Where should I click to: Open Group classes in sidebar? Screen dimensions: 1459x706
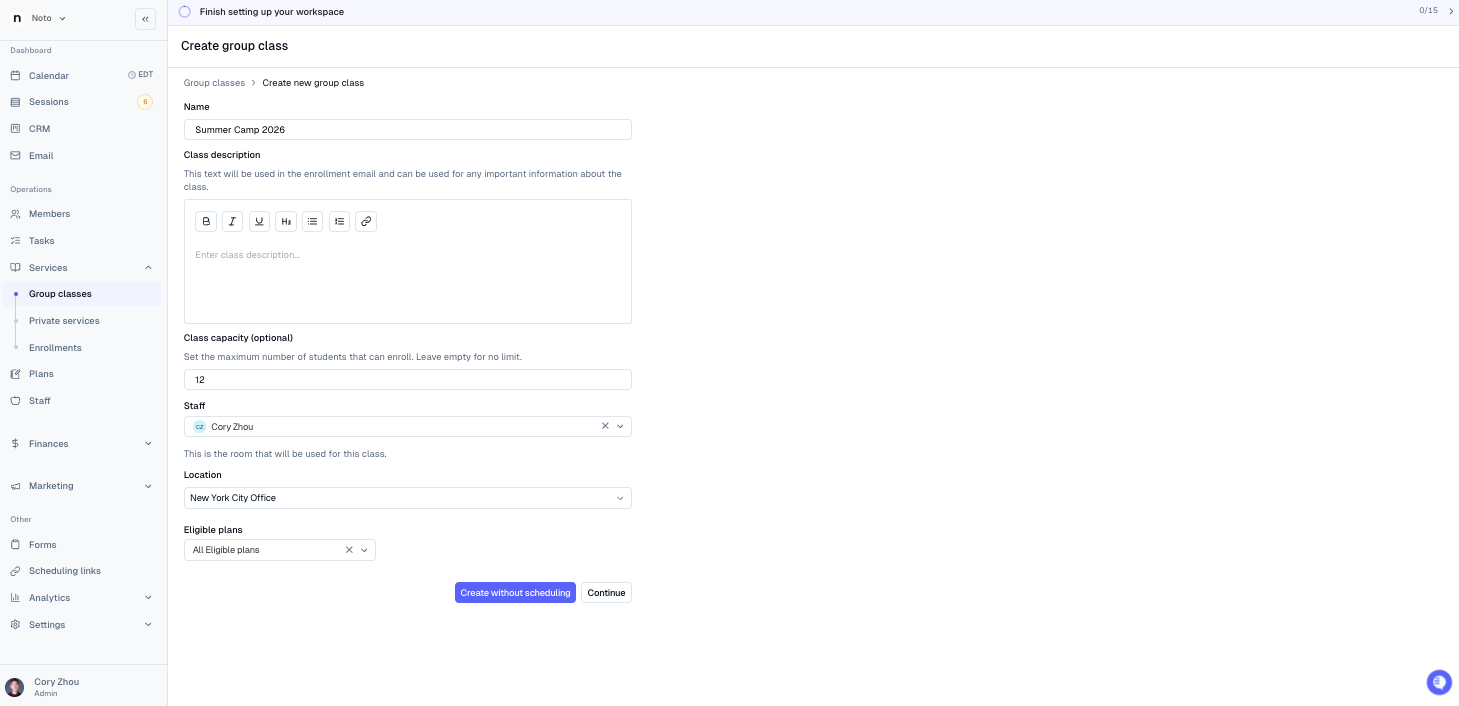81,294
